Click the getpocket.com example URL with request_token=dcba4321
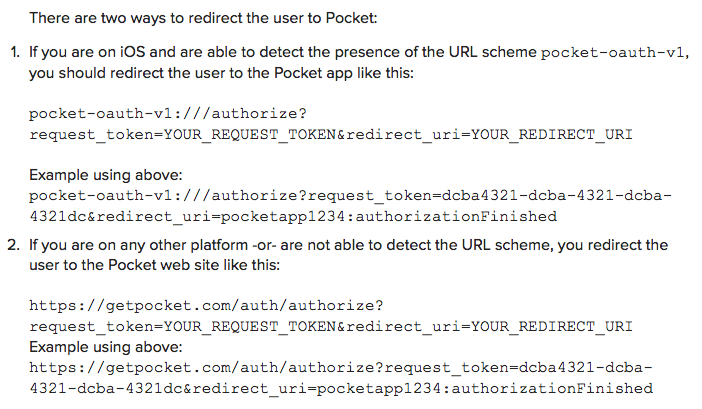This screenshot has width=702, height=409. point(341,367)
